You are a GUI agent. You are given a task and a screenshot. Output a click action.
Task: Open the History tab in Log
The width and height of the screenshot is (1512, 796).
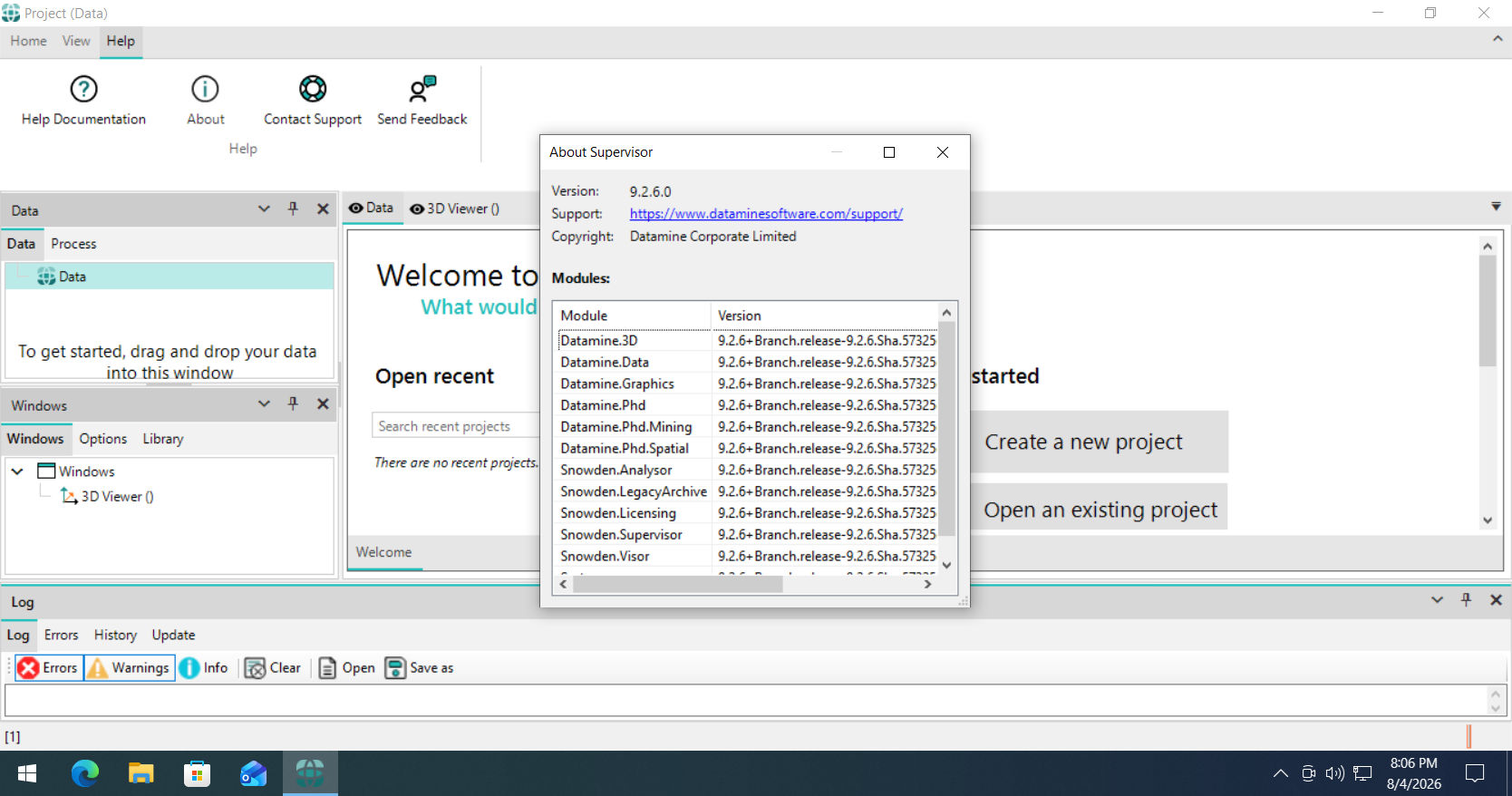pyautogui.click(x=115, y=635)
